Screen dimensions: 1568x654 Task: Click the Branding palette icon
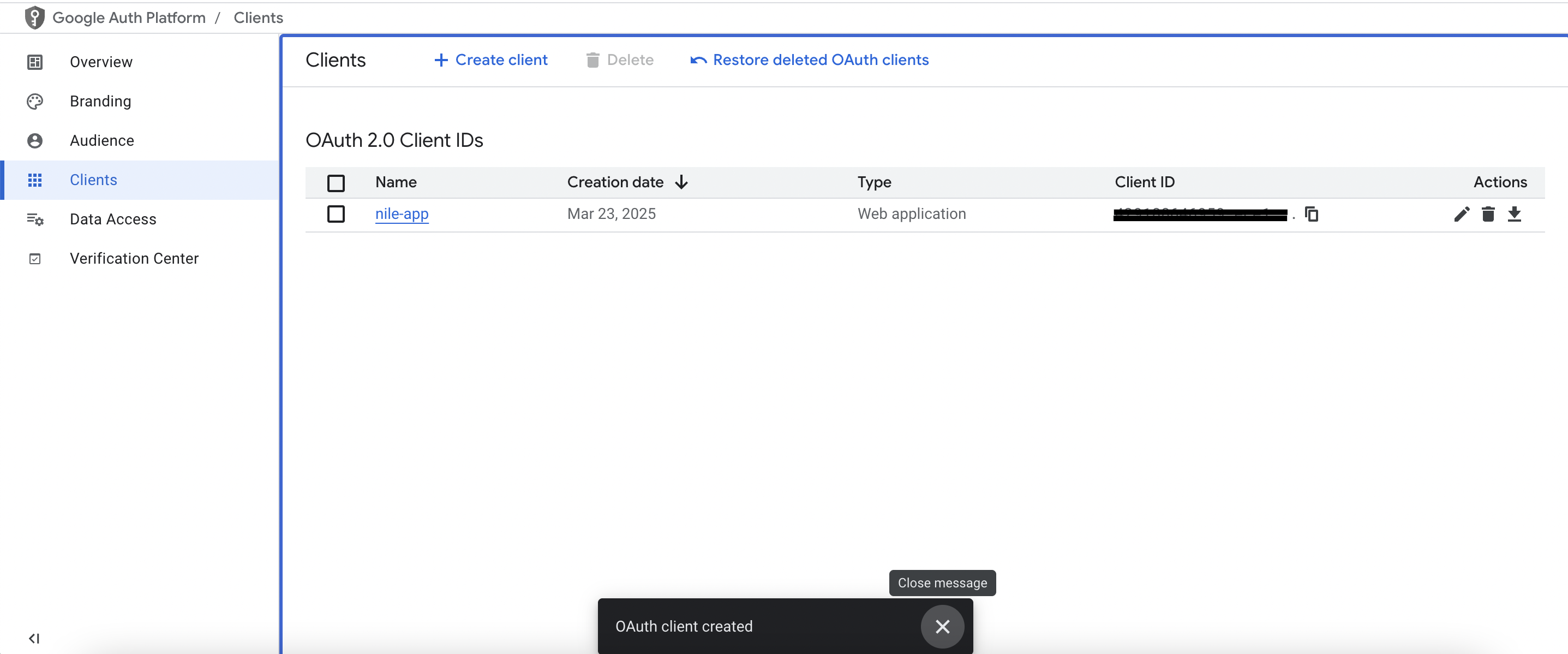point(35,102)
